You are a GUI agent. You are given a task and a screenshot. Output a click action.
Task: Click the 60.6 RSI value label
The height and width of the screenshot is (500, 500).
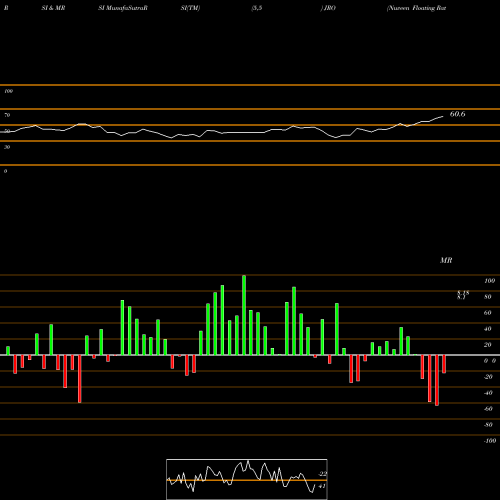457,114
